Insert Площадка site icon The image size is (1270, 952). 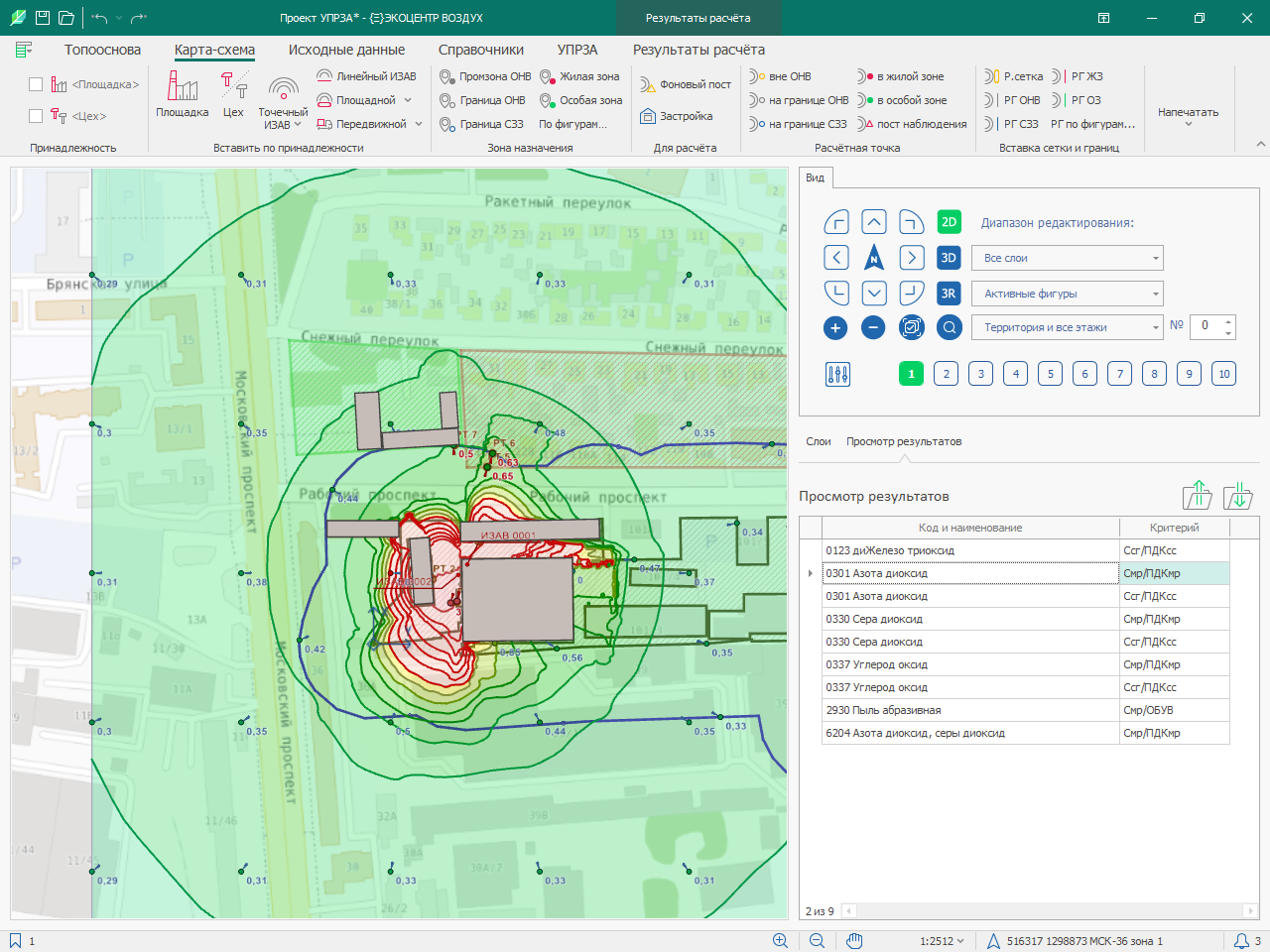pyautogui.click(x=183, y=95)
